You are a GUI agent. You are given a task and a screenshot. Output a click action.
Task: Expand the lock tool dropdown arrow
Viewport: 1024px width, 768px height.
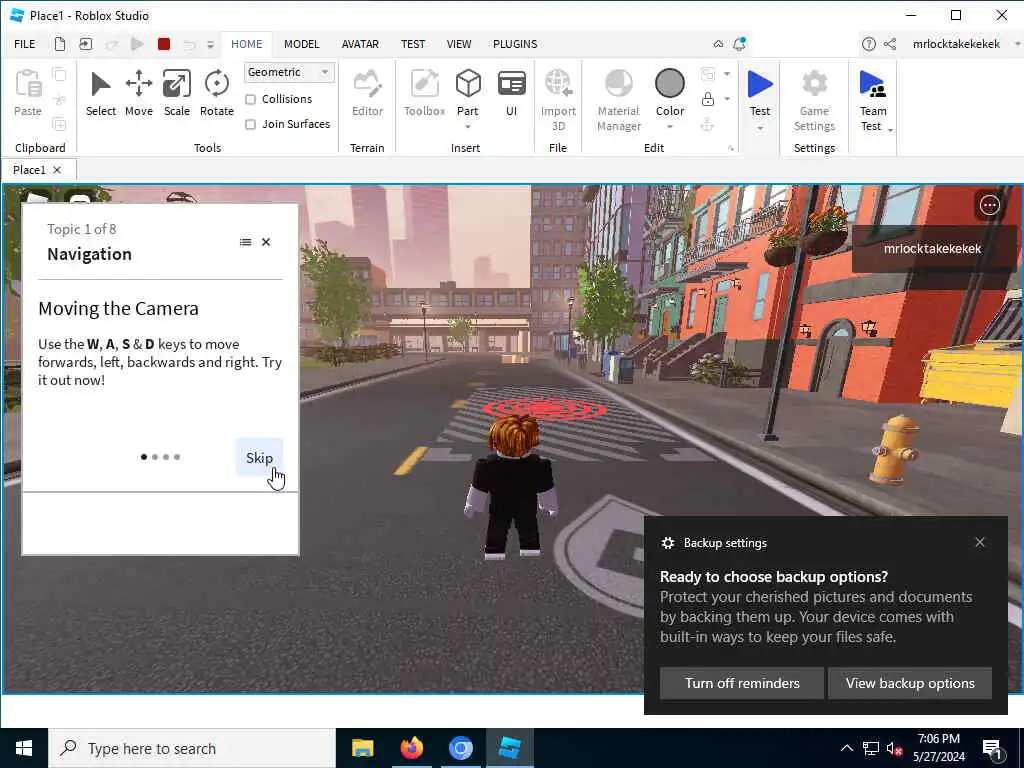727,99
